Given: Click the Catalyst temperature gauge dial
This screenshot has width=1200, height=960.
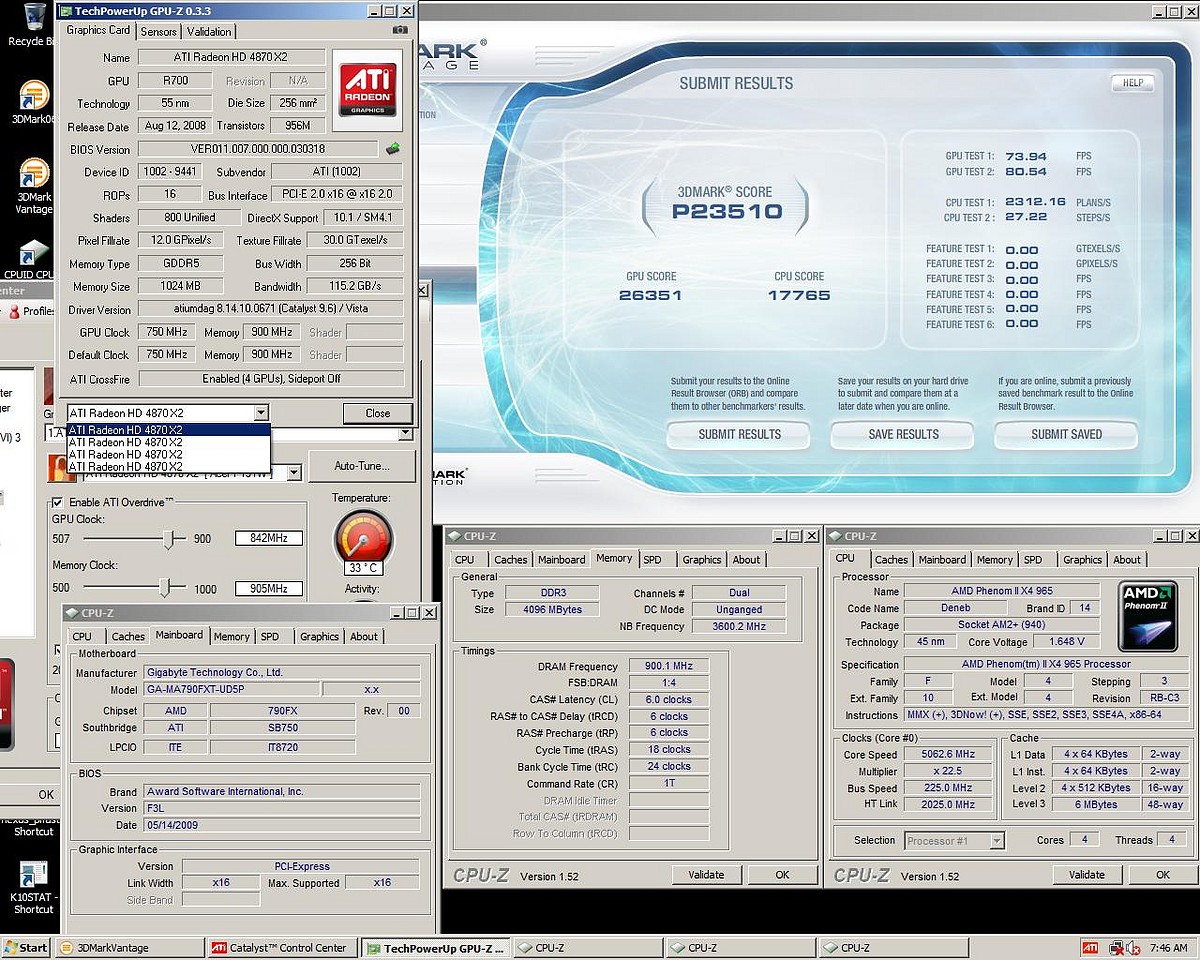Looking at the screenshot, I should [363, 538].
